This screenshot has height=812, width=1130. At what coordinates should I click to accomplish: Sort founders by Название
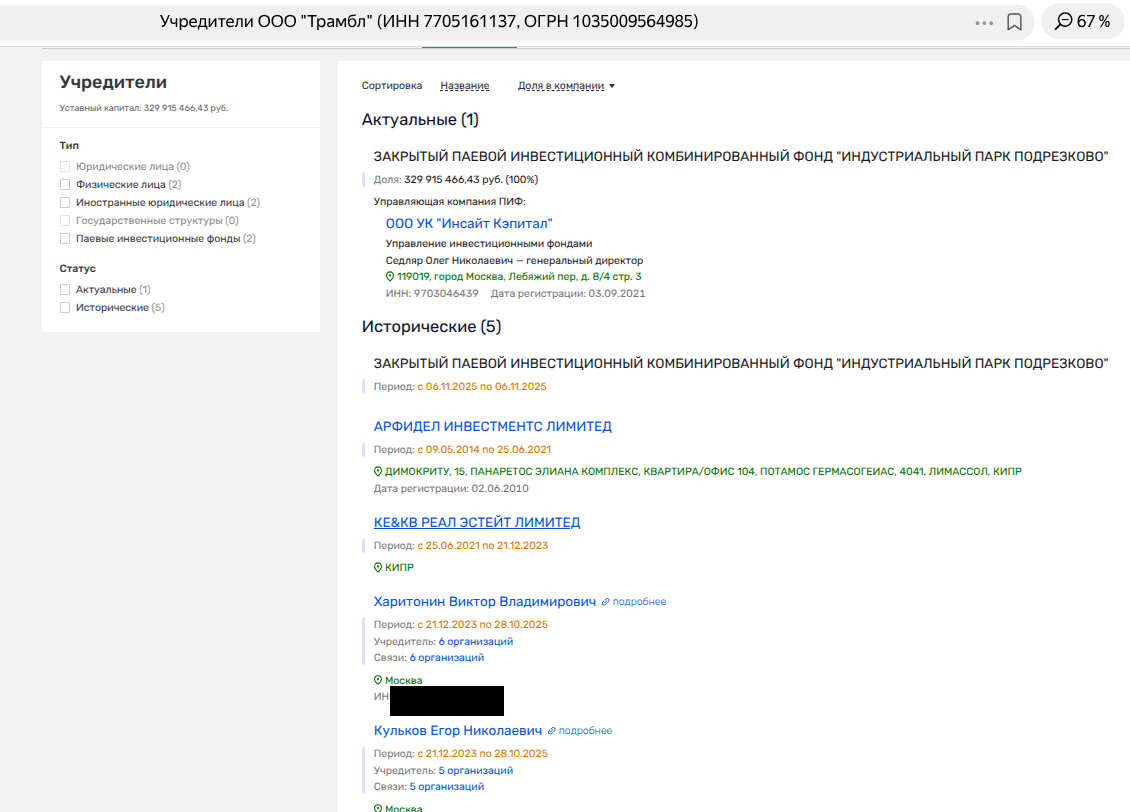(x=464, y=86)
